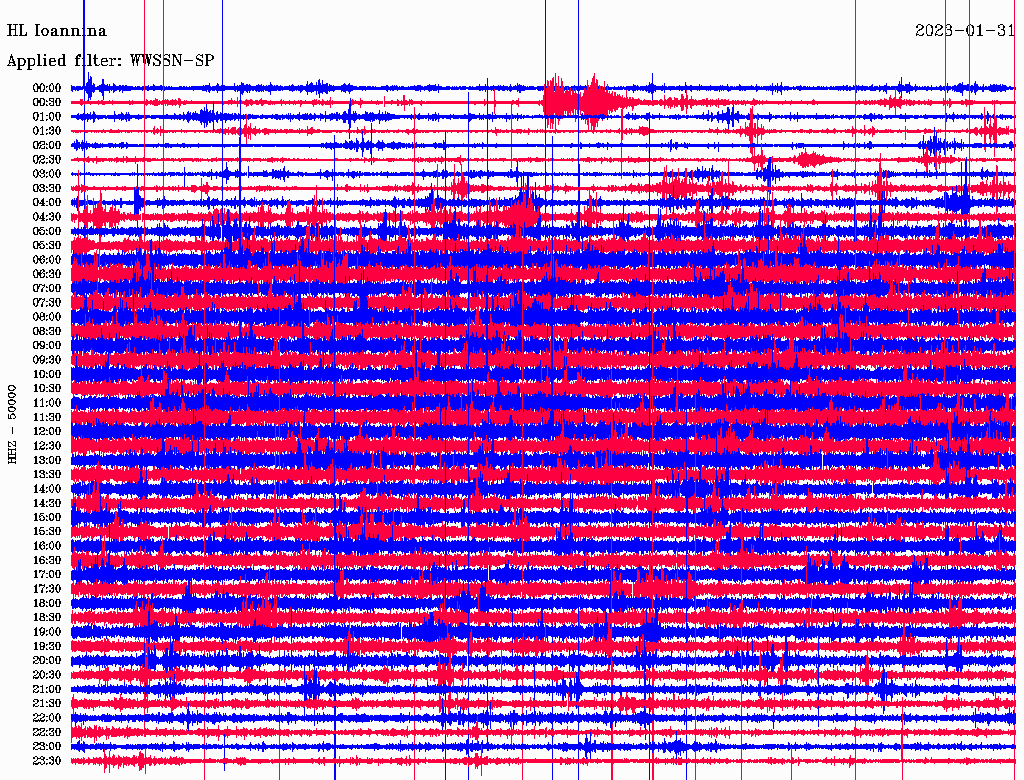Select the 06:00 time label
This screenshot has height=780, width=1024.
47,259
